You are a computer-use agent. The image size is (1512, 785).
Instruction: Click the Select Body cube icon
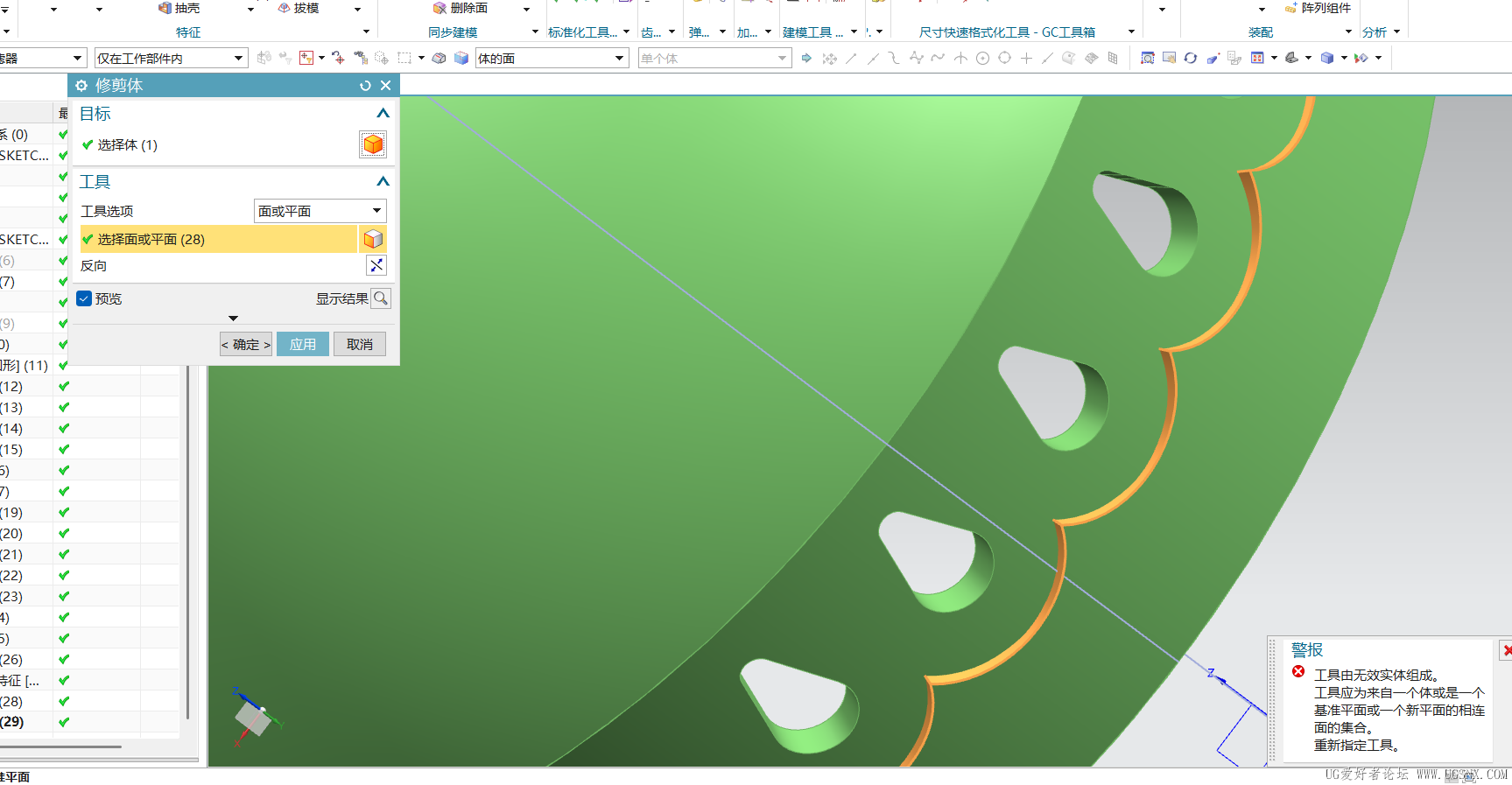(x=373, y=144)
